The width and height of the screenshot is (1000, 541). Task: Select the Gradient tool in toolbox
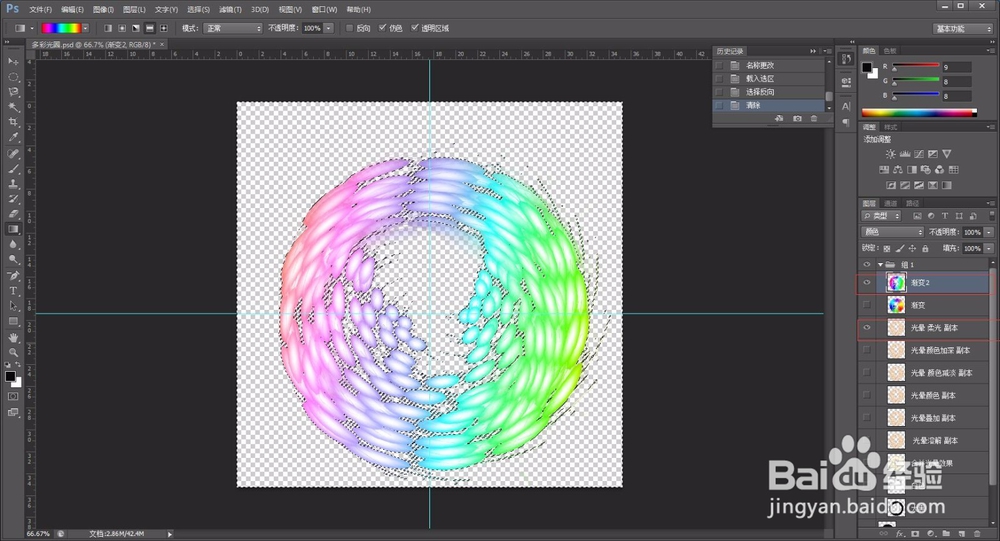pos(13,230)
